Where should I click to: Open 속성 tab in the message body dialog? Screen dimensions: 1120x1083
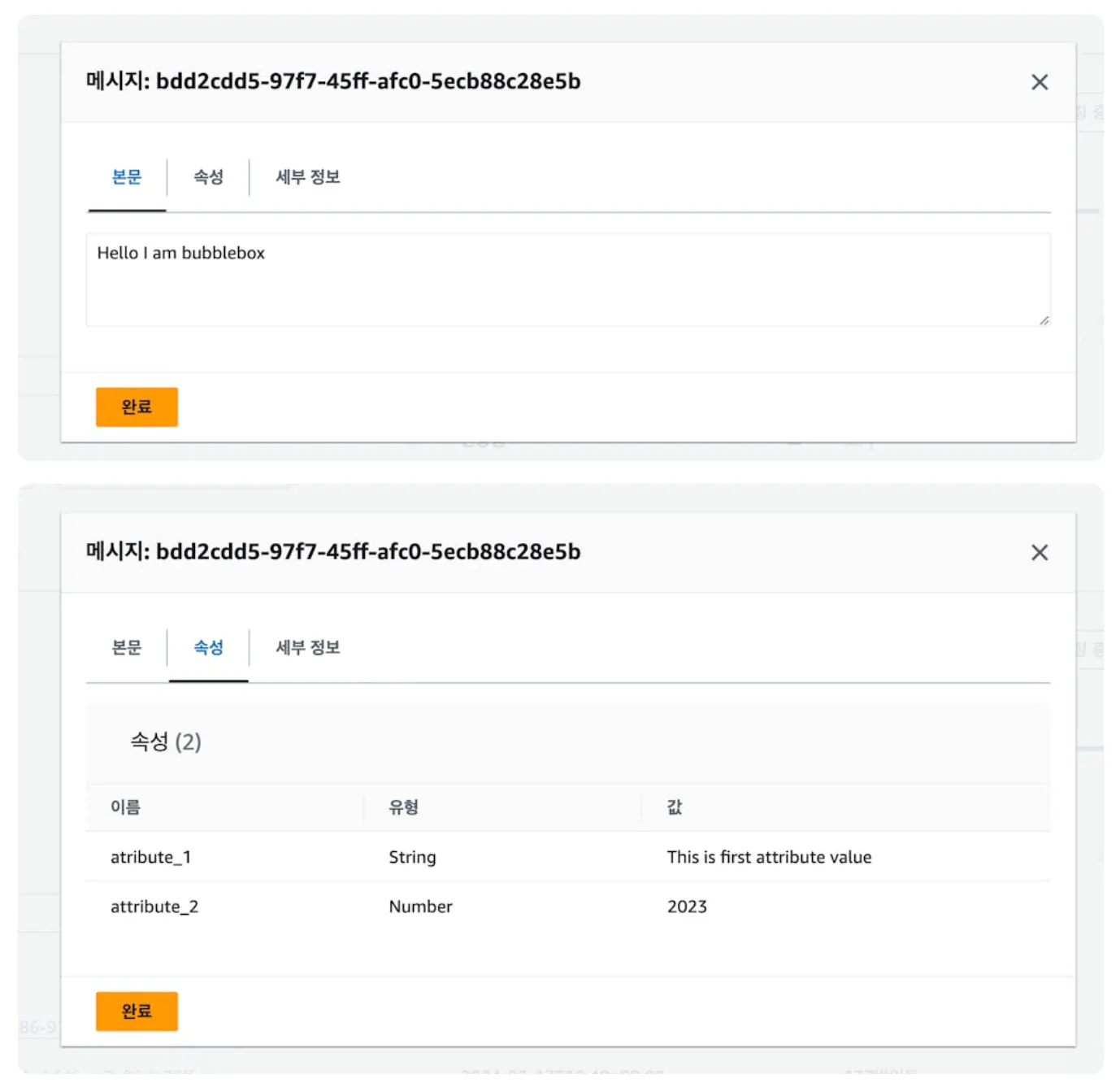click(208, 177)
